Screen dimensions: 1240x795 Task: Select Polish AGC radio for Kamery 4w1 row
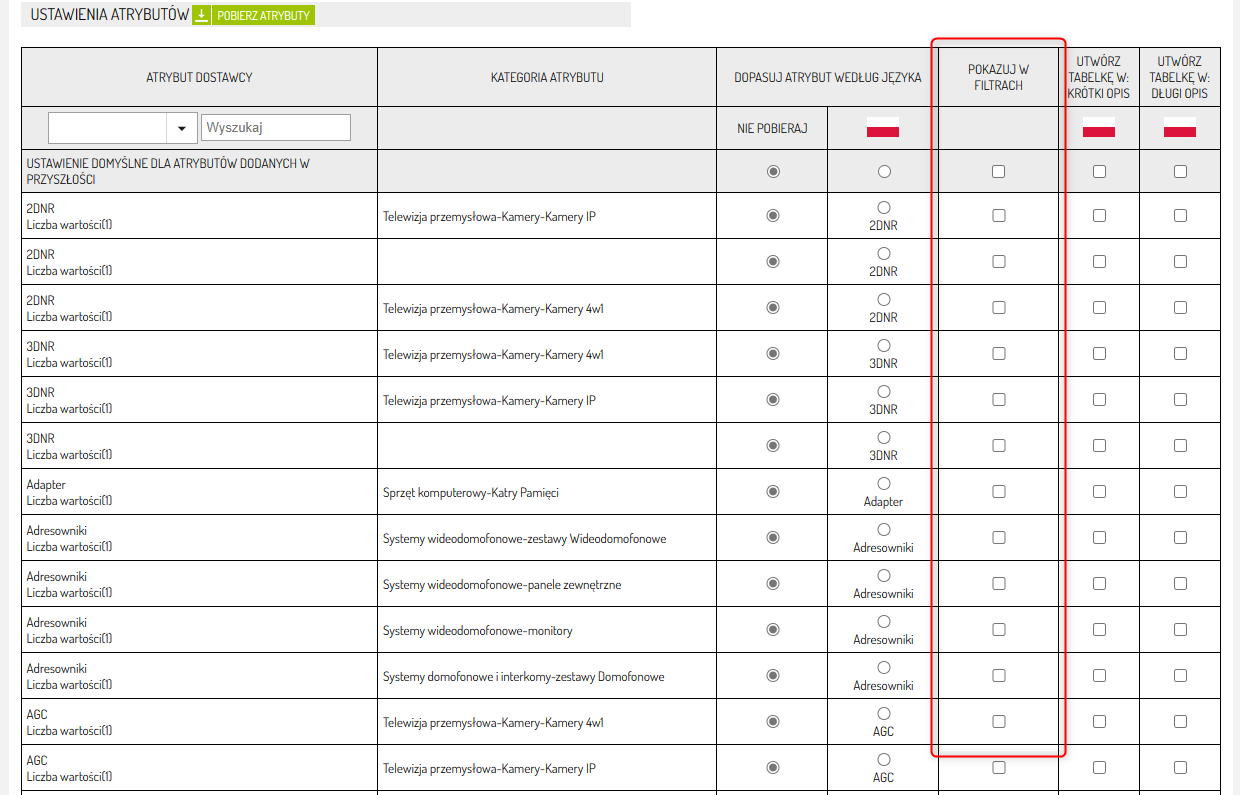(883, 713)
